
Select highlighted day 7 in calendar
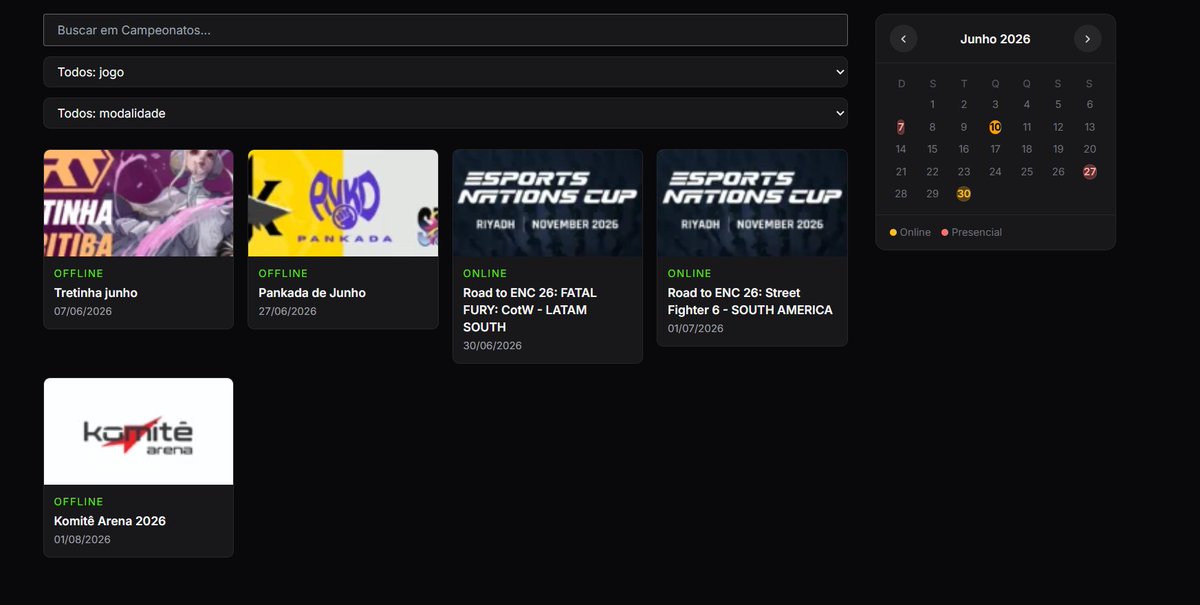(x=901, y=127)
